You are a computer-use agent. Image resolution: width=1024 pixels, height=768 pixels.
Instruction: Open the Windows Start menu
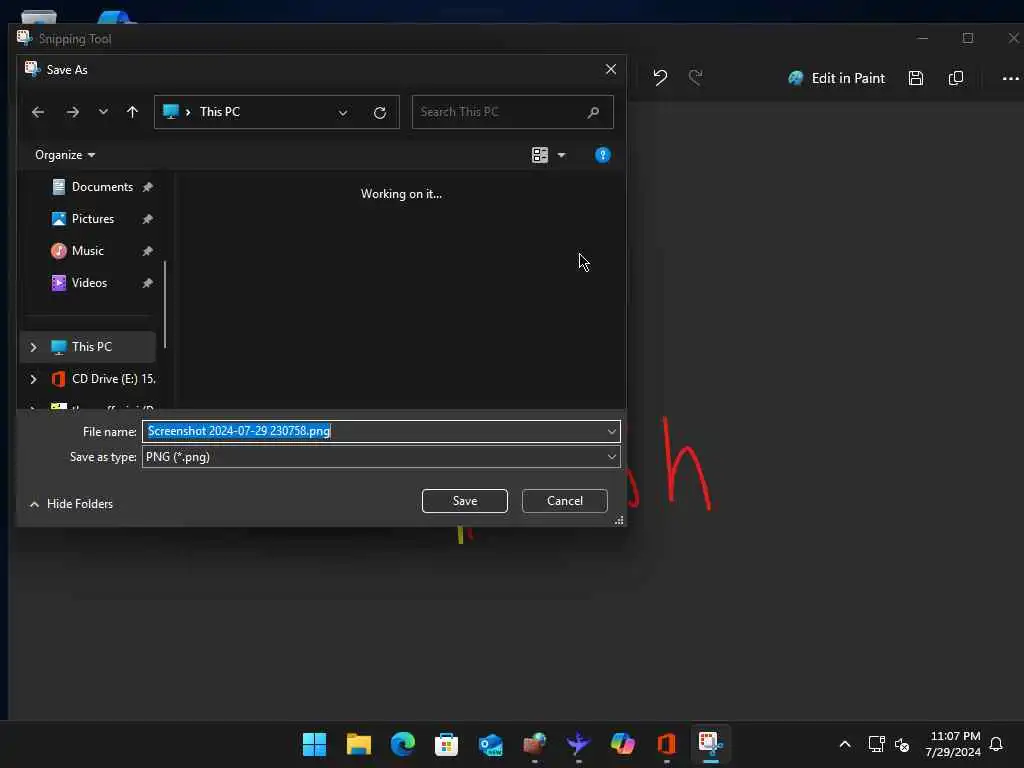pos(315,744)
